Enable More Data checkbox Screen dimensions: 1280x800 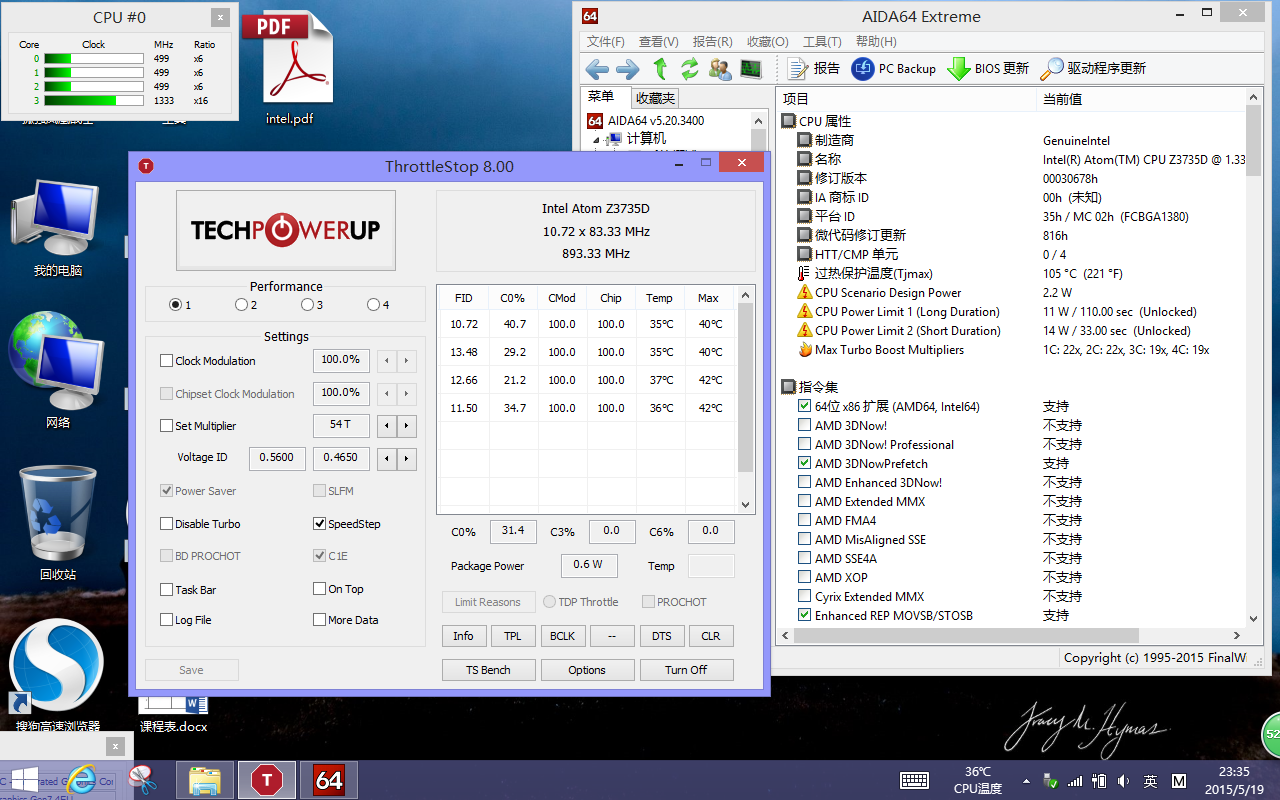[320, 620]
